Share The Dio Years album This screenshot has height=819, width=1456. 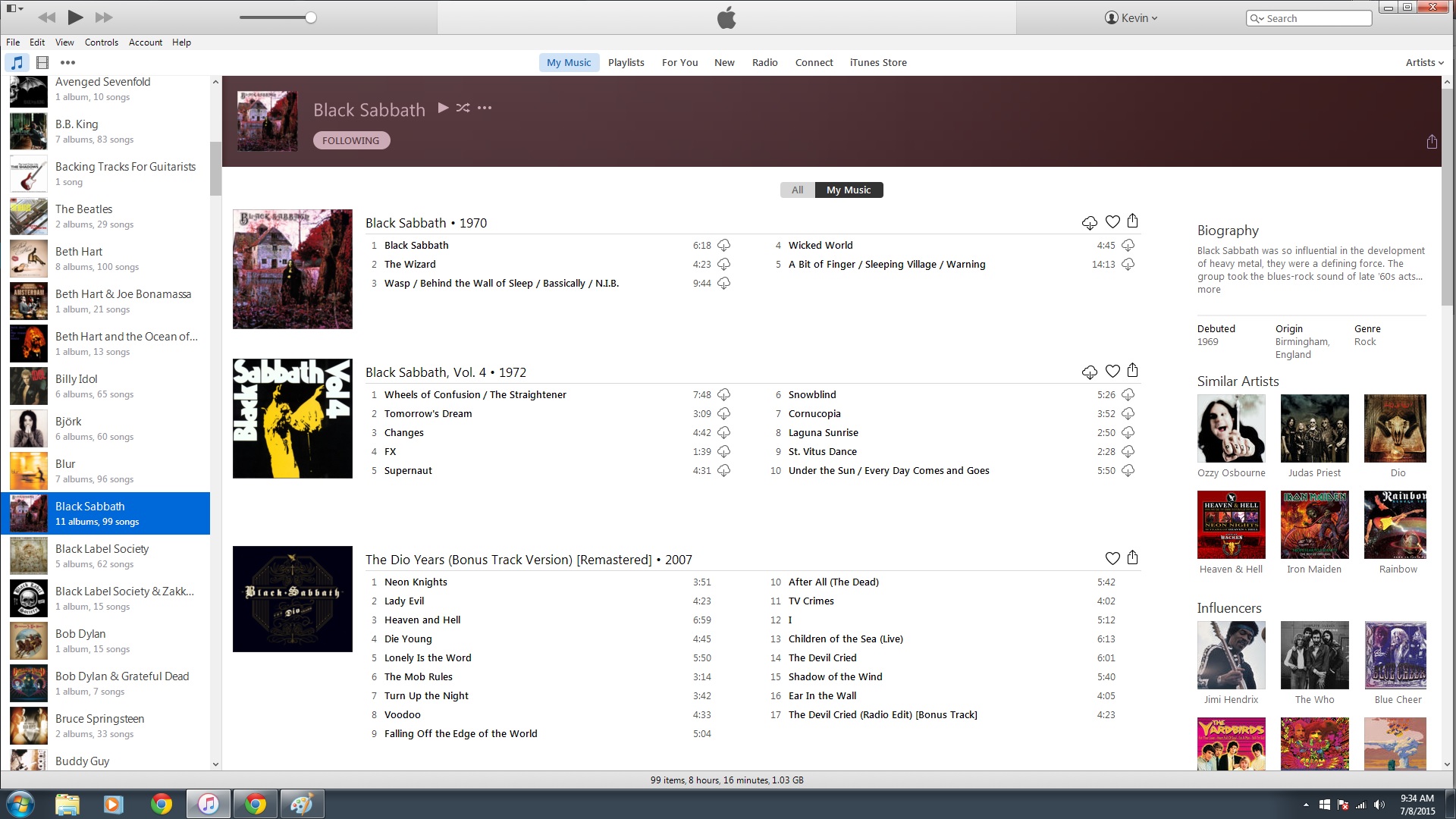click(x=1132, y=558)
